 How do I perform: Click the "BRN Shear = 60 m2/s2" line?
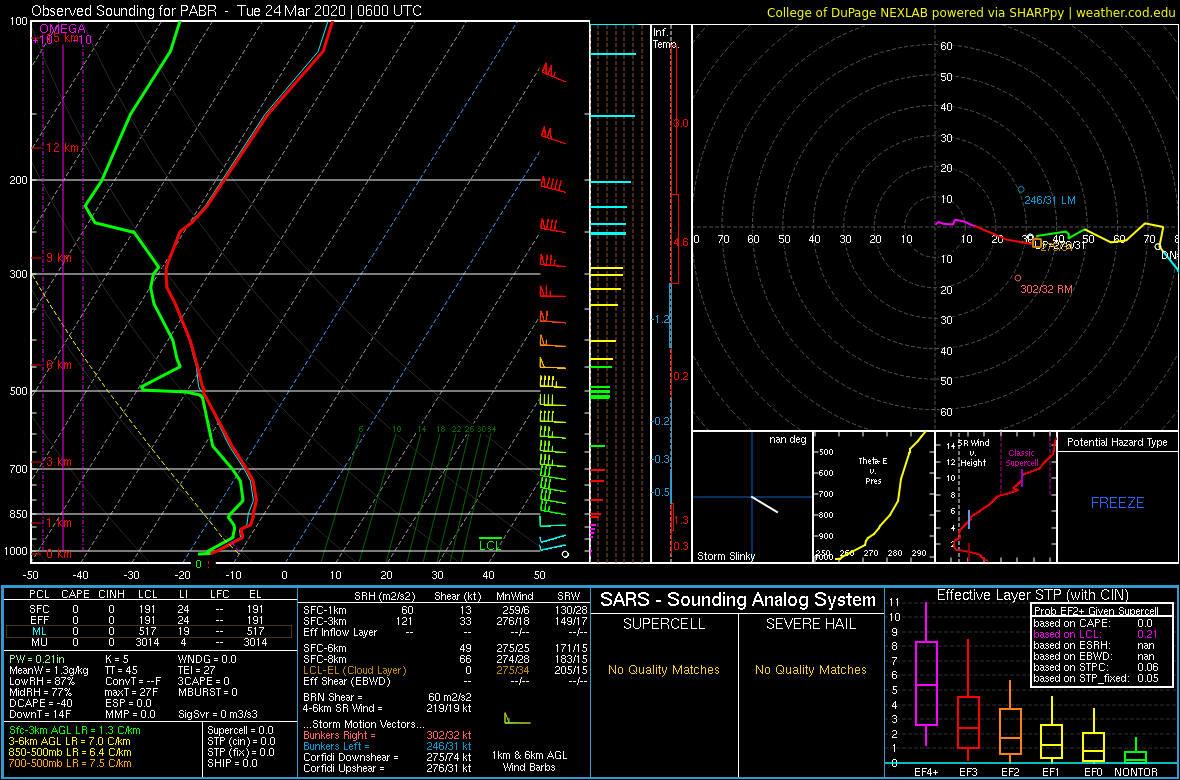tap(388, 697)
